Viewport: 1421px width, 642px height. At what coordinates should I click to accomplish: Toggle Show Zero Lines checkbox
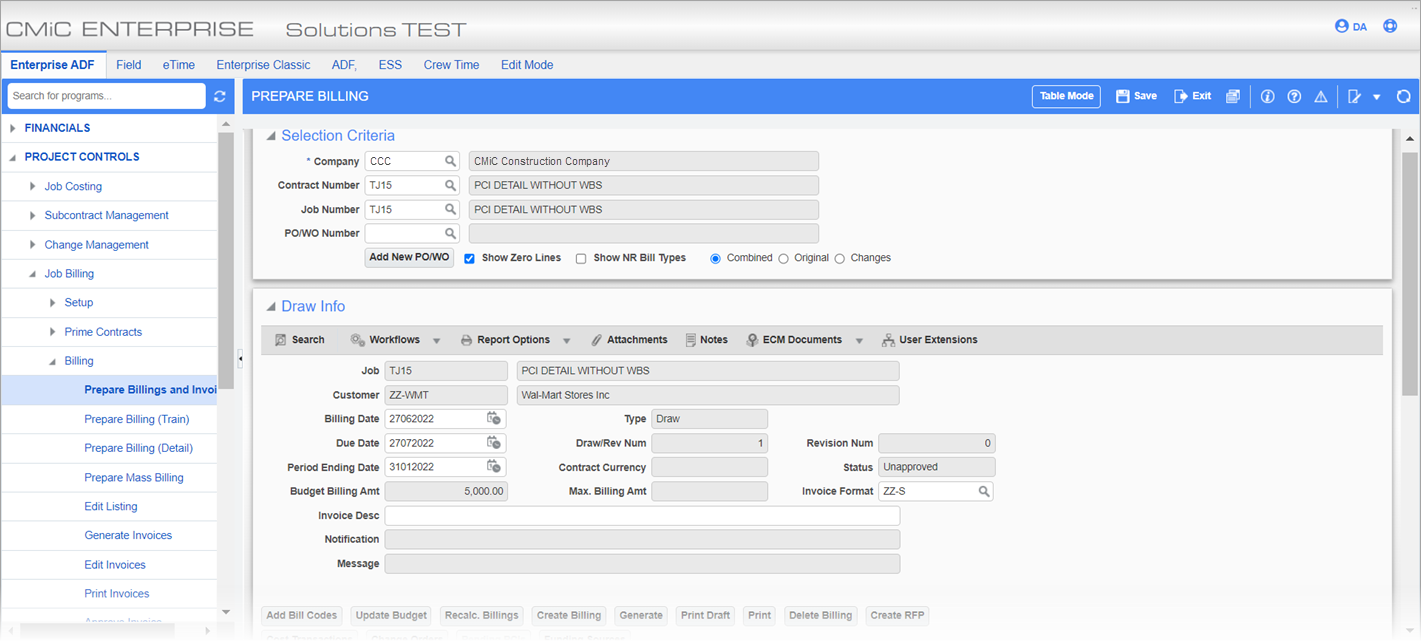tap(469, 258)
